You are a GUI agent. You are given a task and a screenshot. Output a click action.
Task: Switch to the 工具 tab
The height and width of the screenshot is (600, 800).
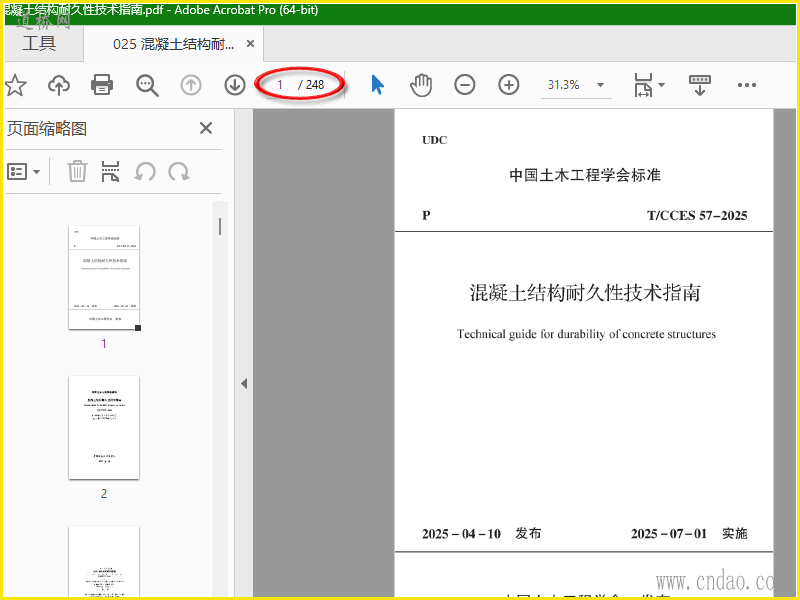(39, 43)
